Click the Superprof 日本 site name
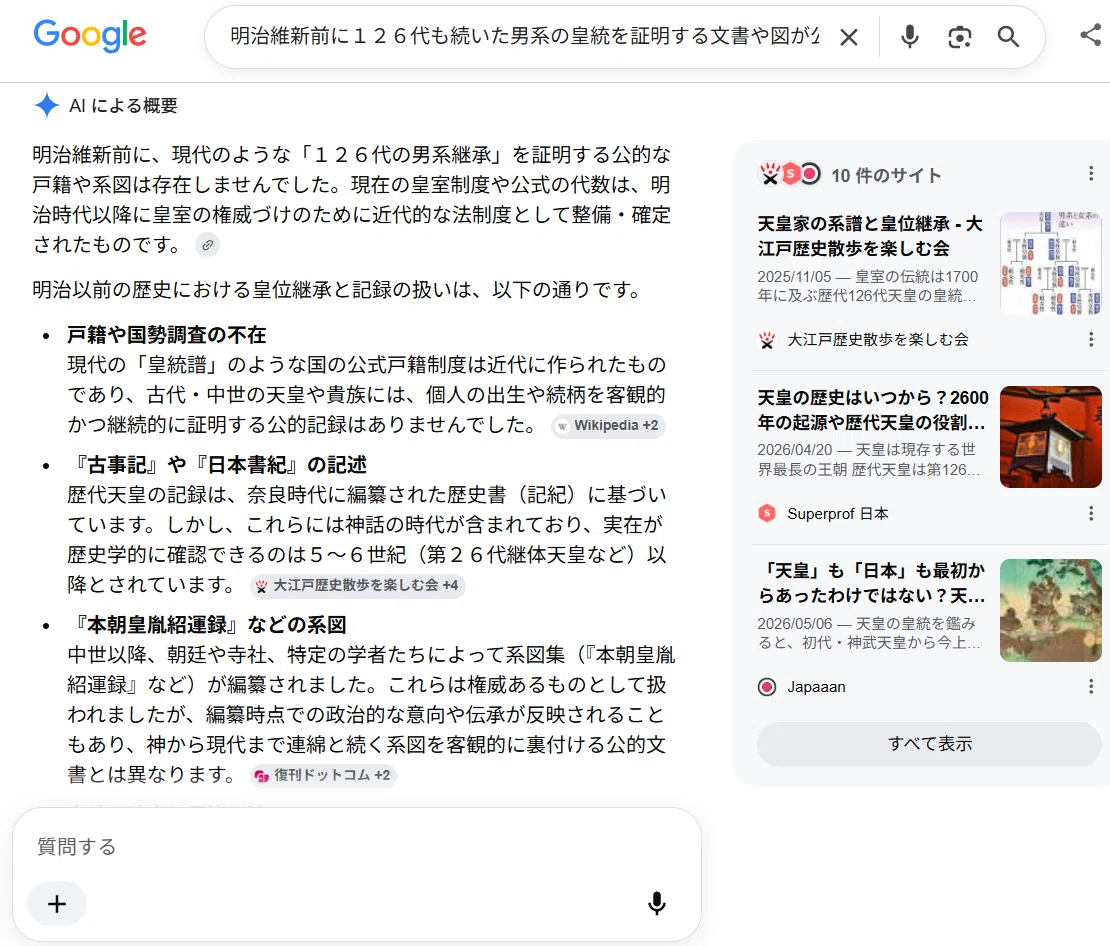The image size is (1110, 946). tap(837, 513)
